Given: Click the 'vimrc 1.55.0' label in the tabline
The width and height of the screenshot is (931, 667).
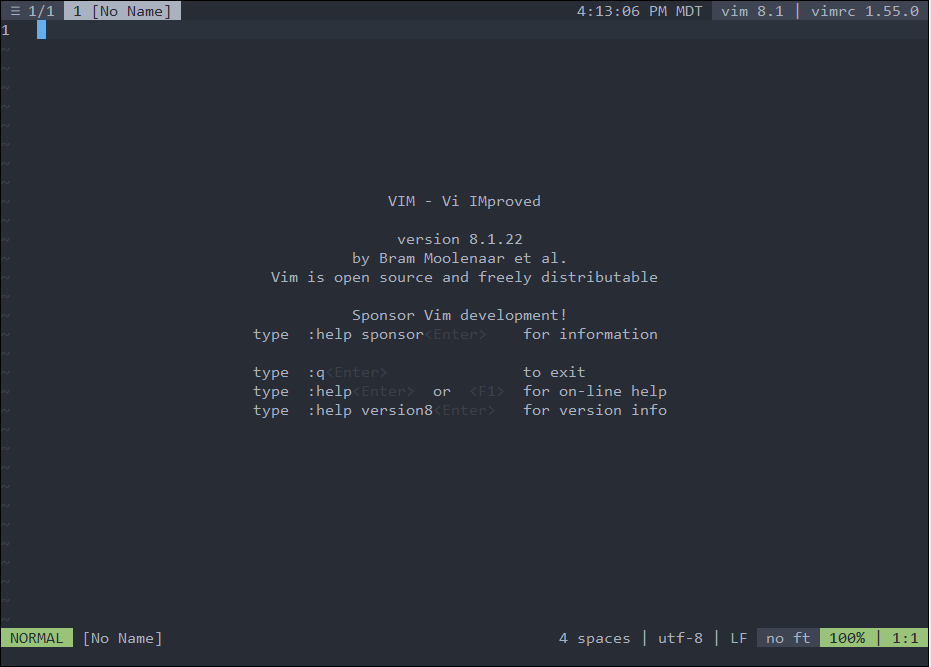Looking at the screenshot, I should [x=864, y=11].
